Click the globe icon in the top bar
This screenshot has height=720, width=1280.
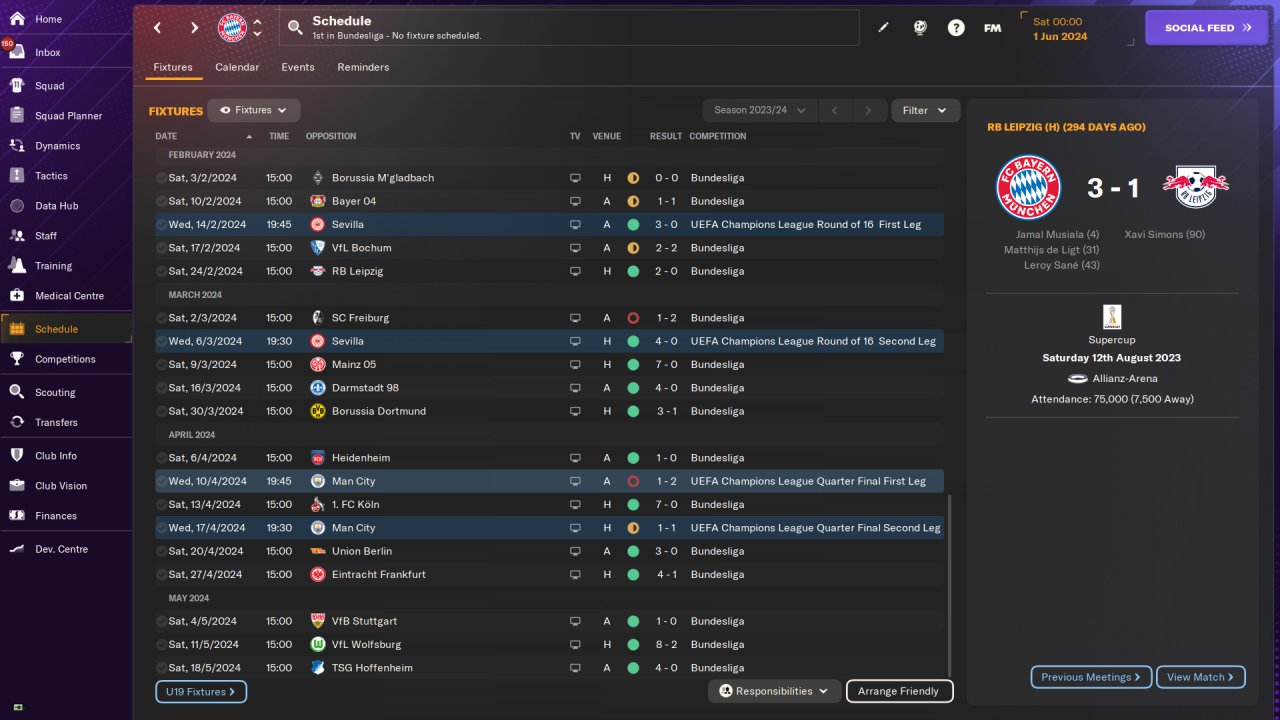pos(920,28)
